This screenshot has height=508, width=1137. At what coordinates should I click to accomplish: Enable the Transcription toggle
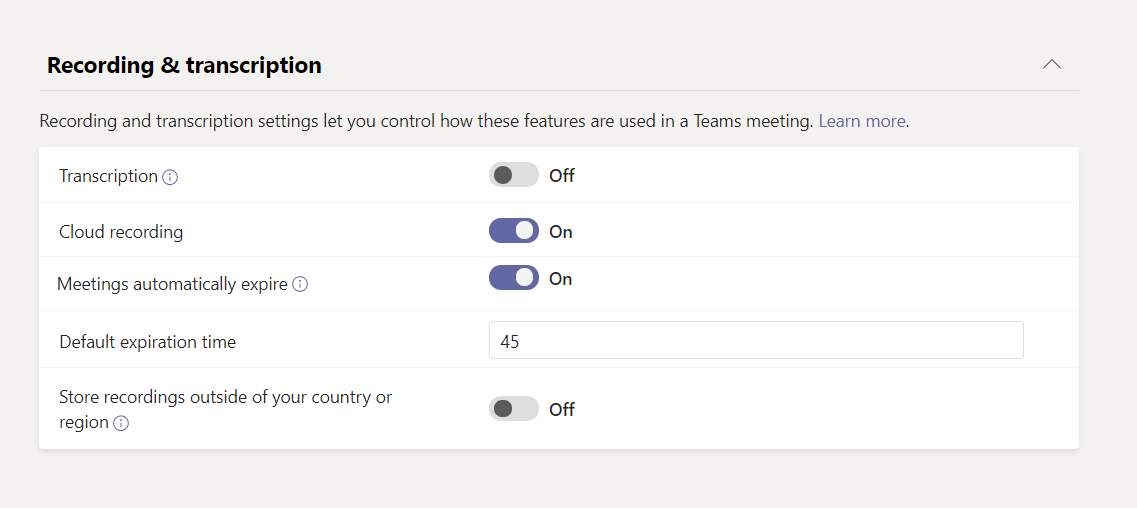click(513, 175)
